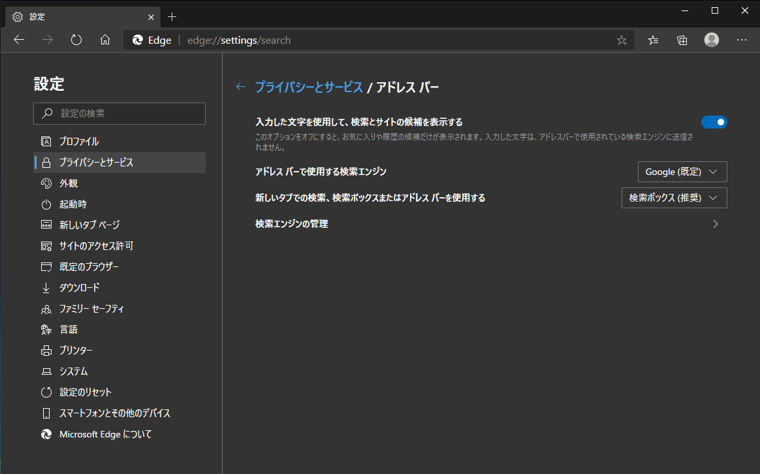Focus the 設定の検索 input field
This screenshot has width=760, height=474.
click(x=119, y=113)
